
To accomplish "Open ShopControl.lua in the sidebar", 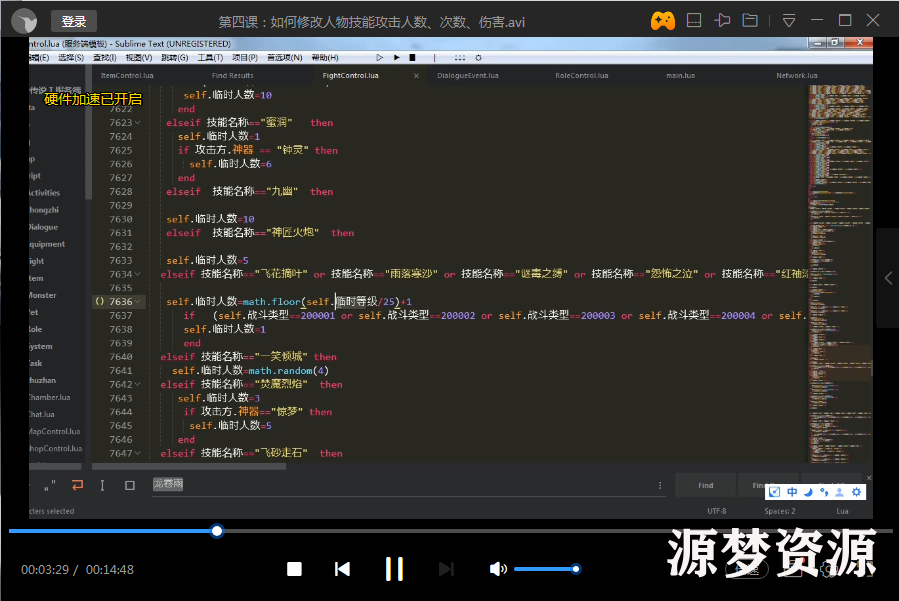I will [x=56, y=448].
